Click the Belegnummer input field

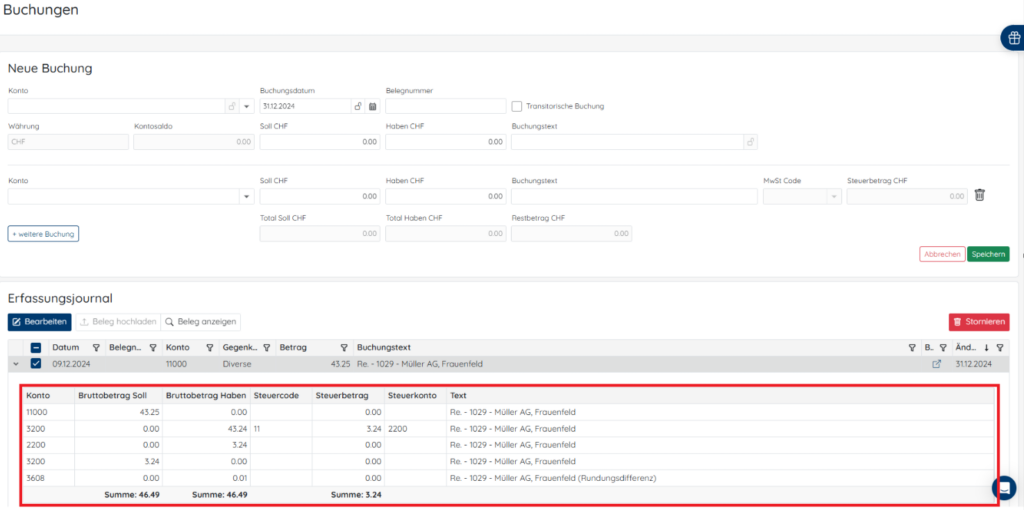pos(446,106)
